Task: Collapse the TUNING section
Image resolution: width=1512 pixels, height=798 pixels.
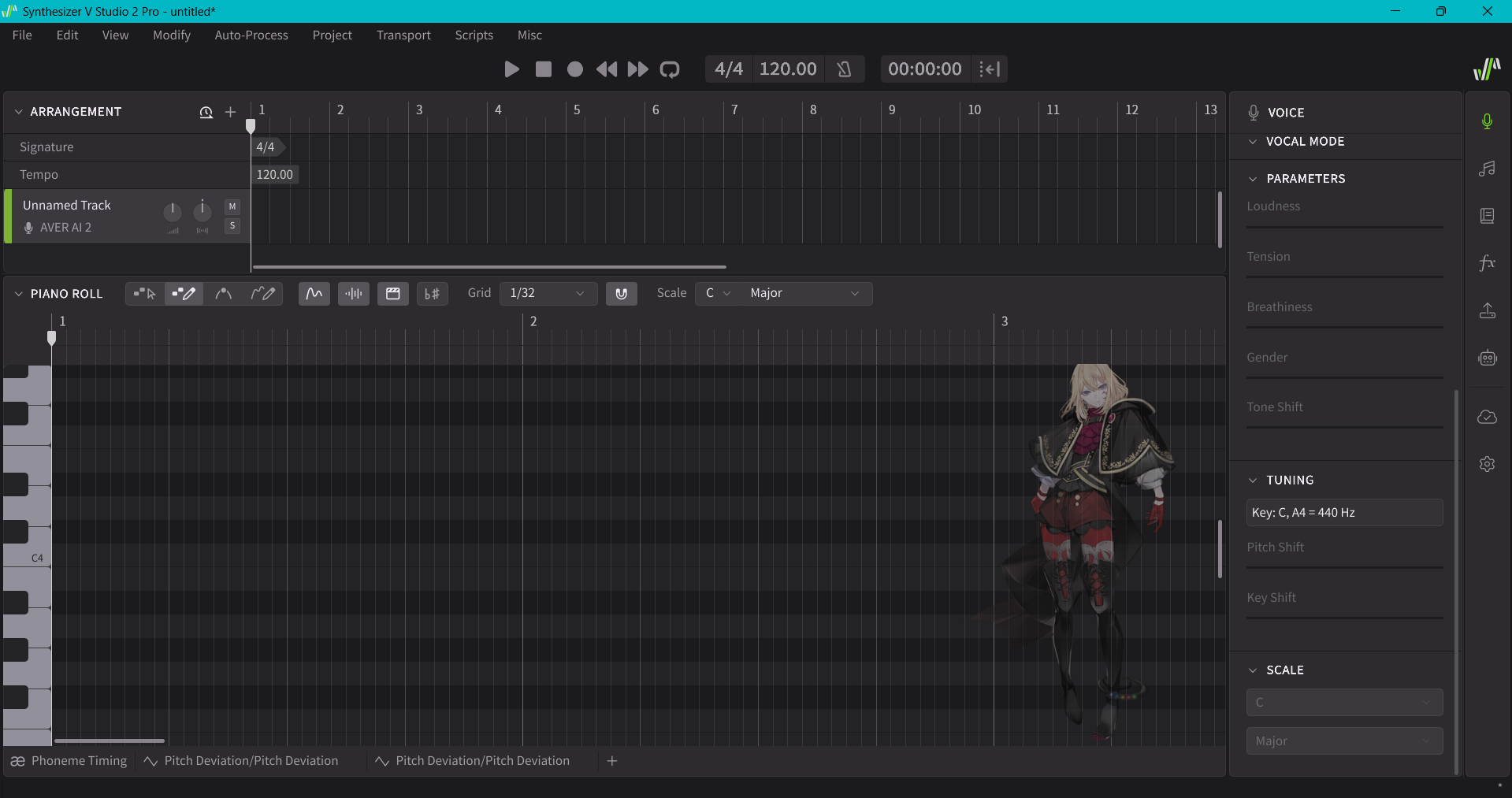Action: [1253, 481]
